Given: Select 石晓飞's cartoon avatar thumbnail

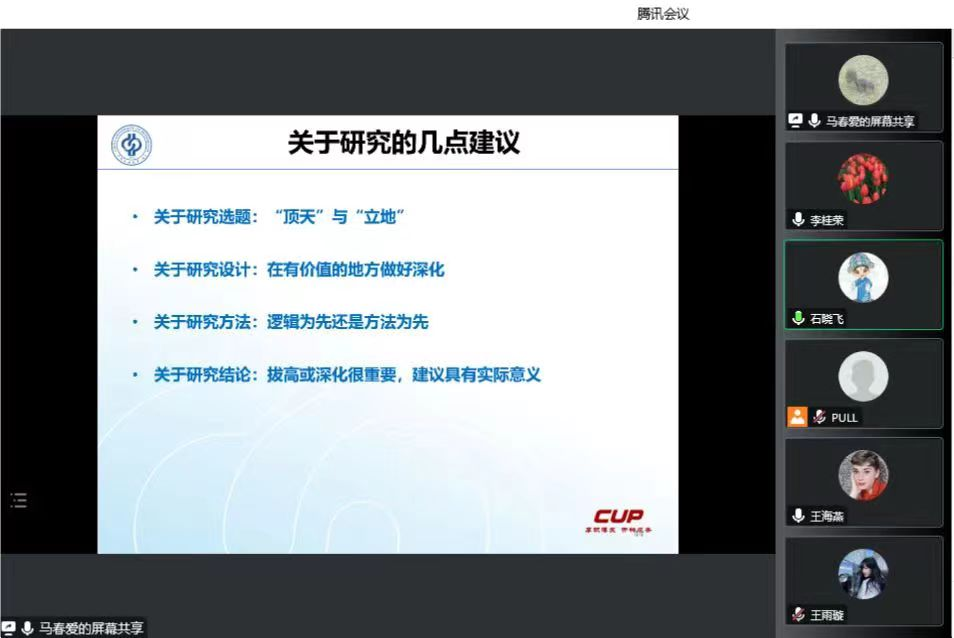Looking at the screenshot, I should (863, 277).
